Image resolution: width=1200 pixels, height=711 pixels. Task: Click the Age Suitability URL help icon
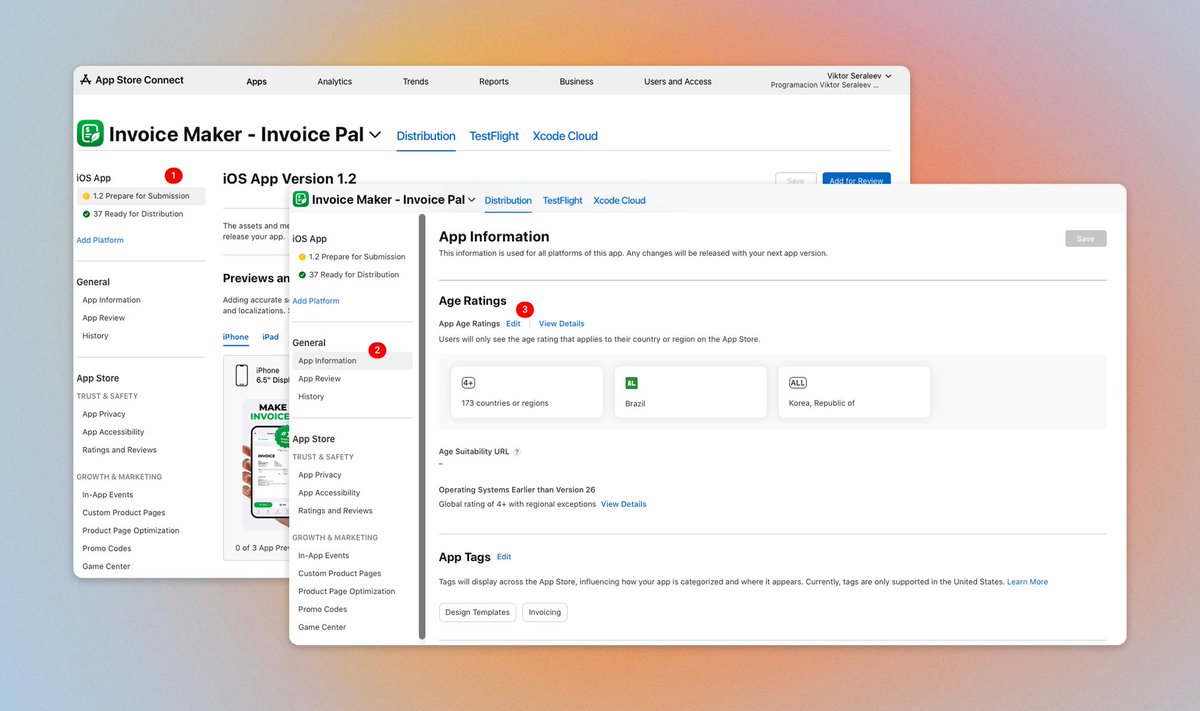(517, 452)
